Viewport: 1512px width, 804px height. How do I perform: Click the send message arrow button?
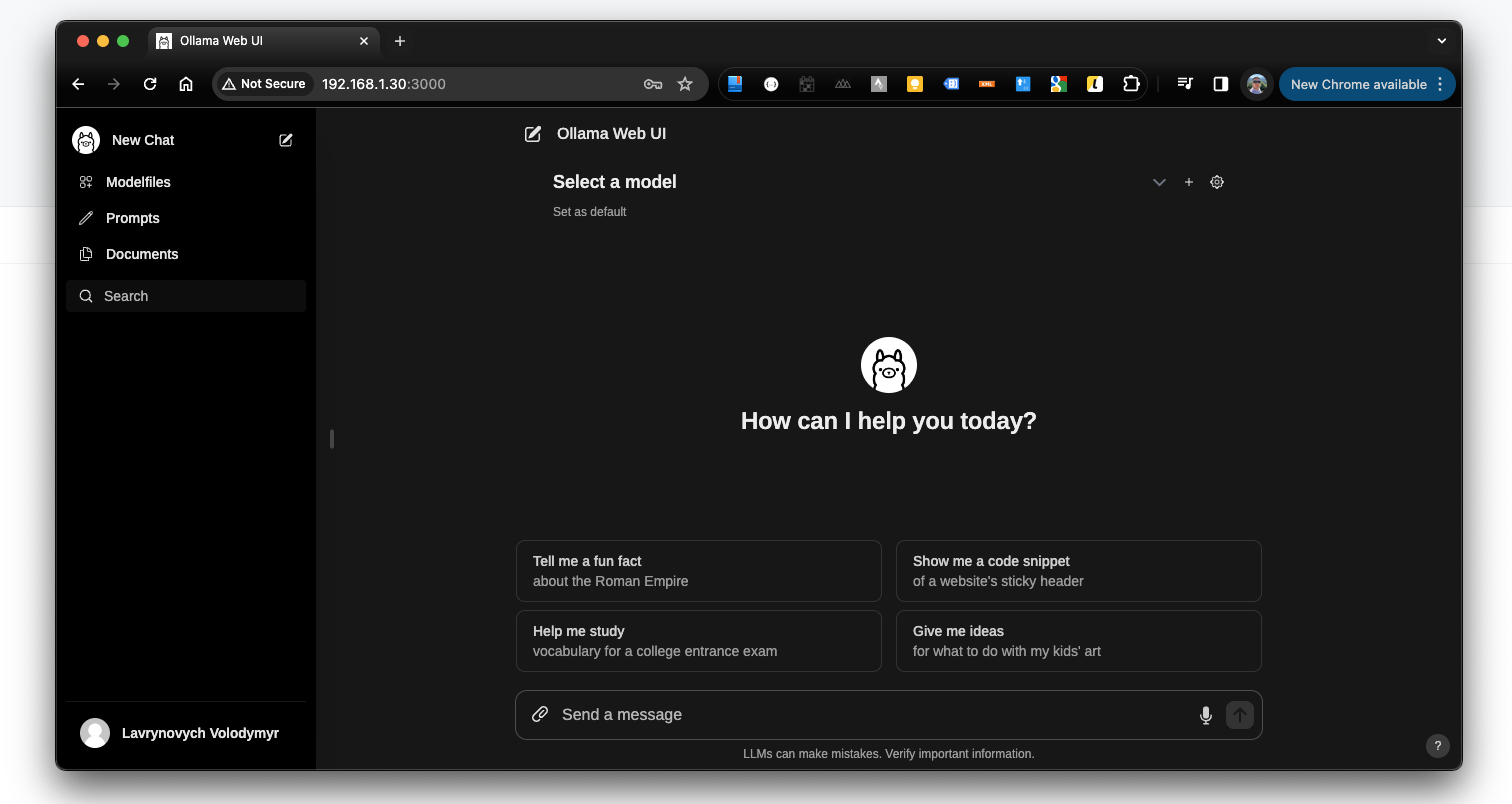pos(1240,715)
